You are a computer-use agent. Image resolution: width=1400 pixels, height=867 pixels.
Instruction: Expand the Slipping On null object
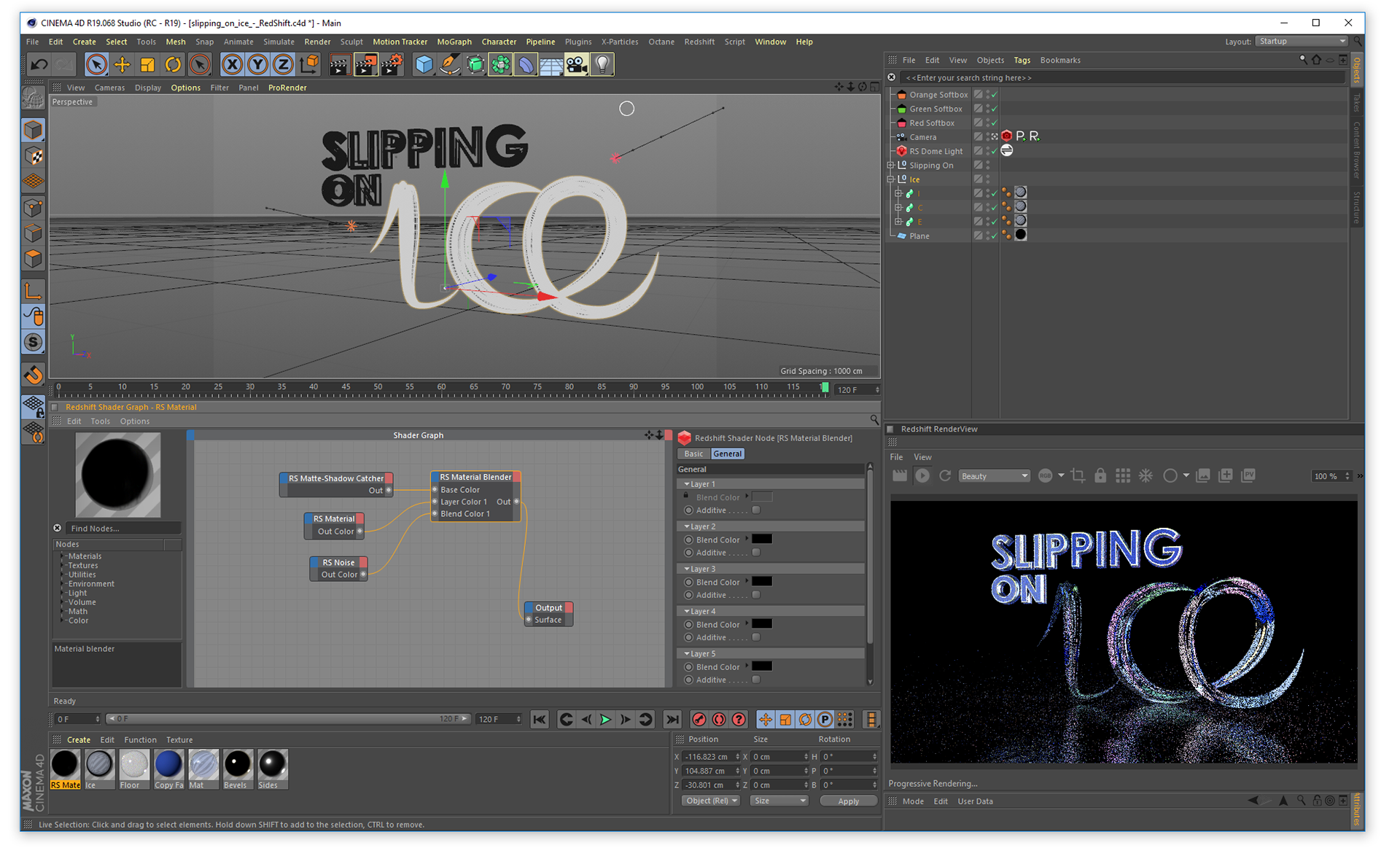pos(891,166)
